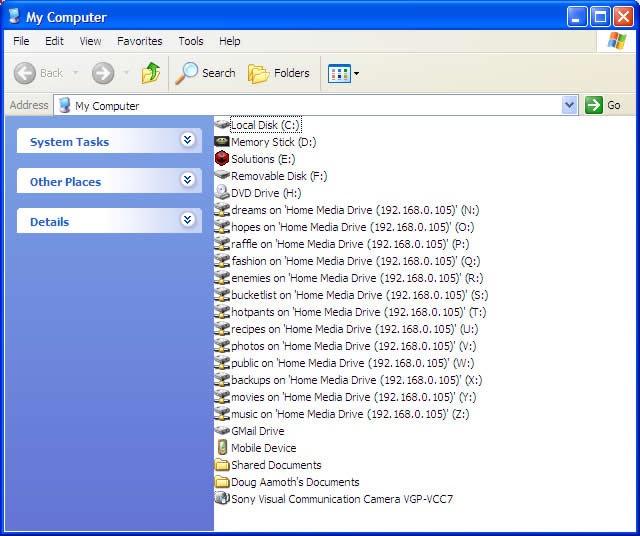Open the View menu
The height and width of the screenshot is (536, 640).
point(90,41)
